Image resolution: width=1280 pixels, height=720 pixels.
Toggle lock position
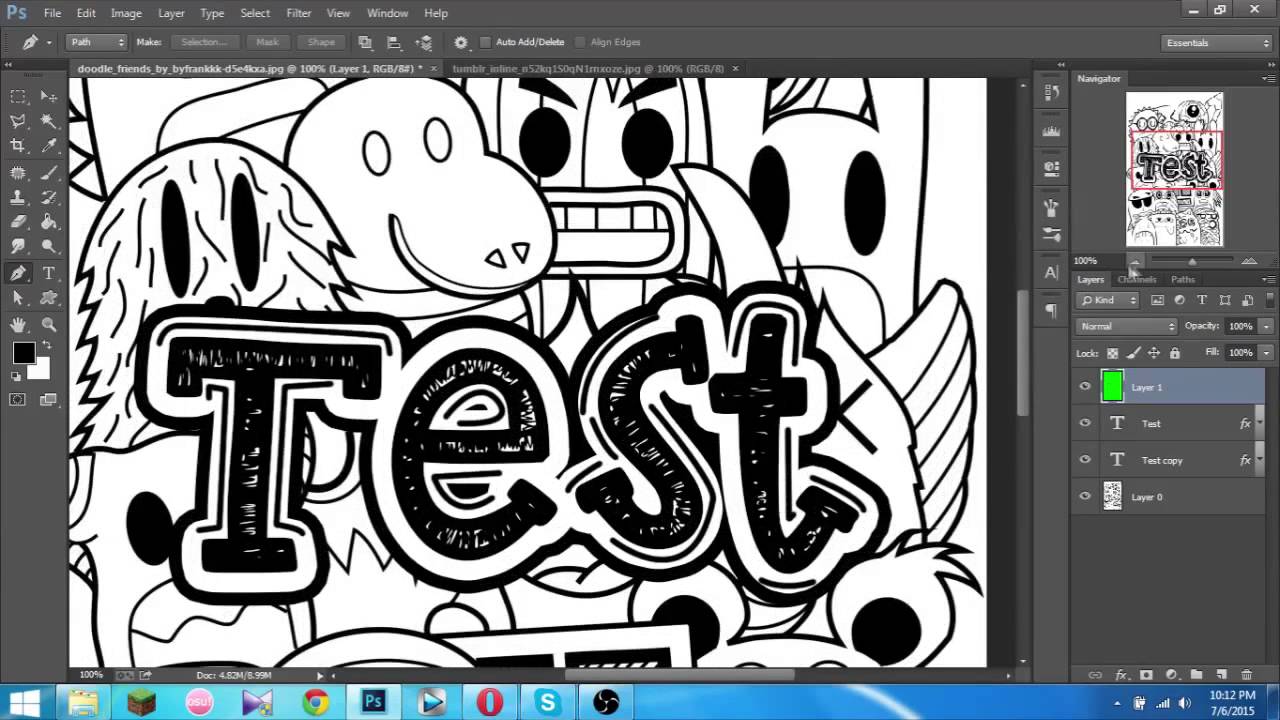click(1154, 353)
